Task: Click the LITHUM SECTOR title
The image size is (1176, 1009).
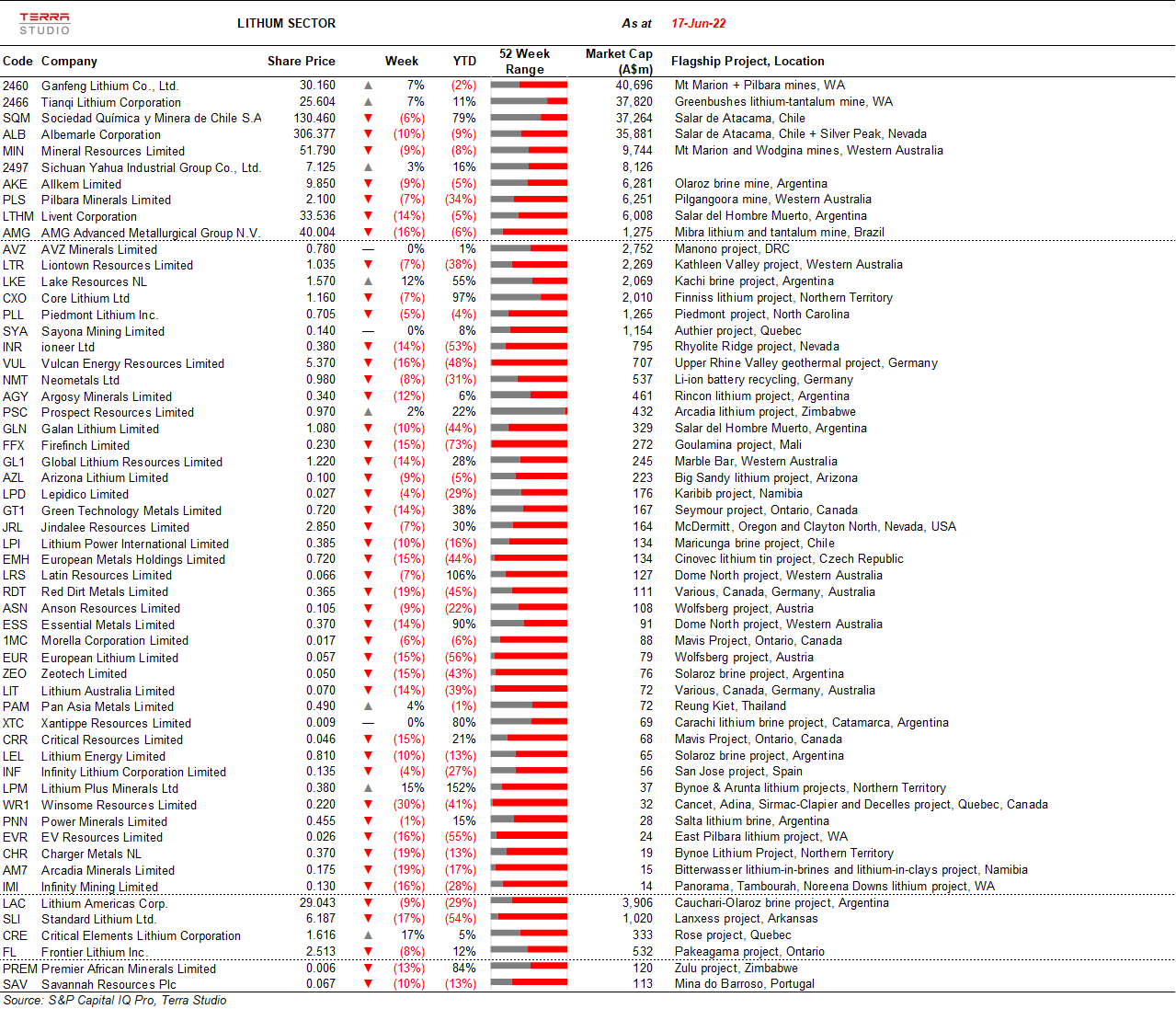Action: point(286,24)
